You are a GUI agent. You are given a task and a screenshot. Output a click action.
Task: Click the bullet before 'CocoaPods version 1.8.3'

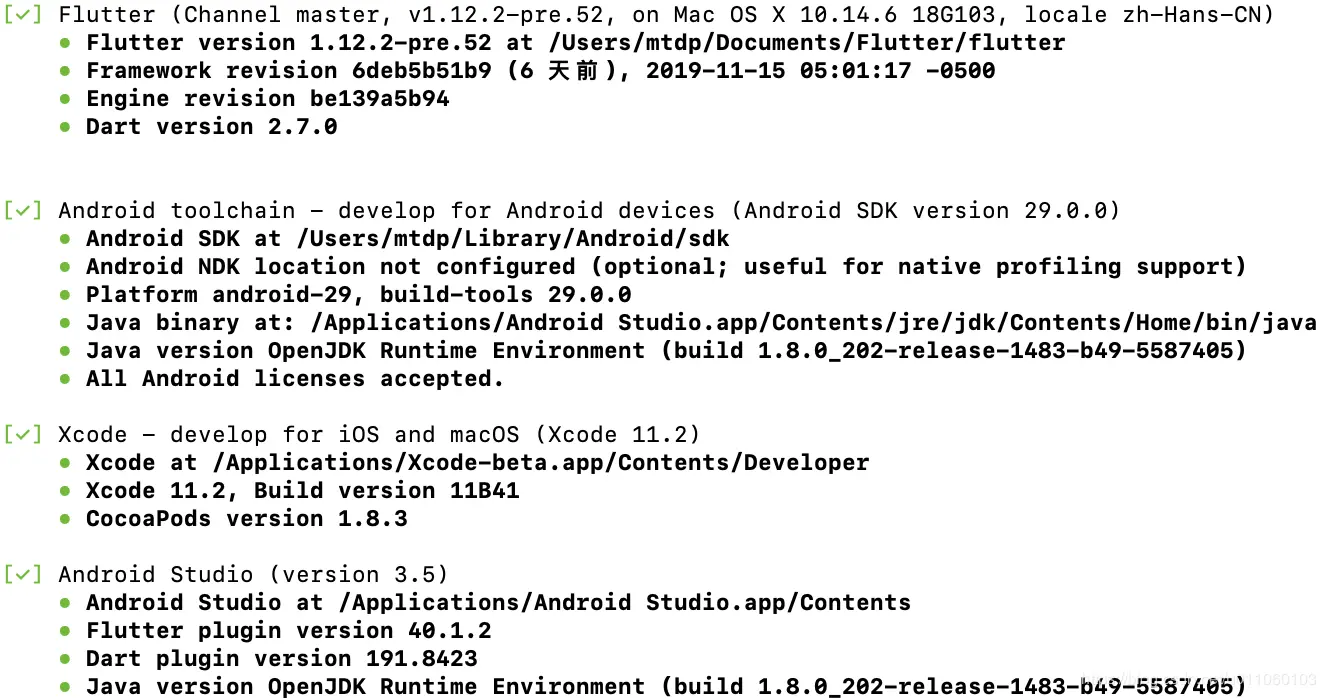[x=65, y=519]
